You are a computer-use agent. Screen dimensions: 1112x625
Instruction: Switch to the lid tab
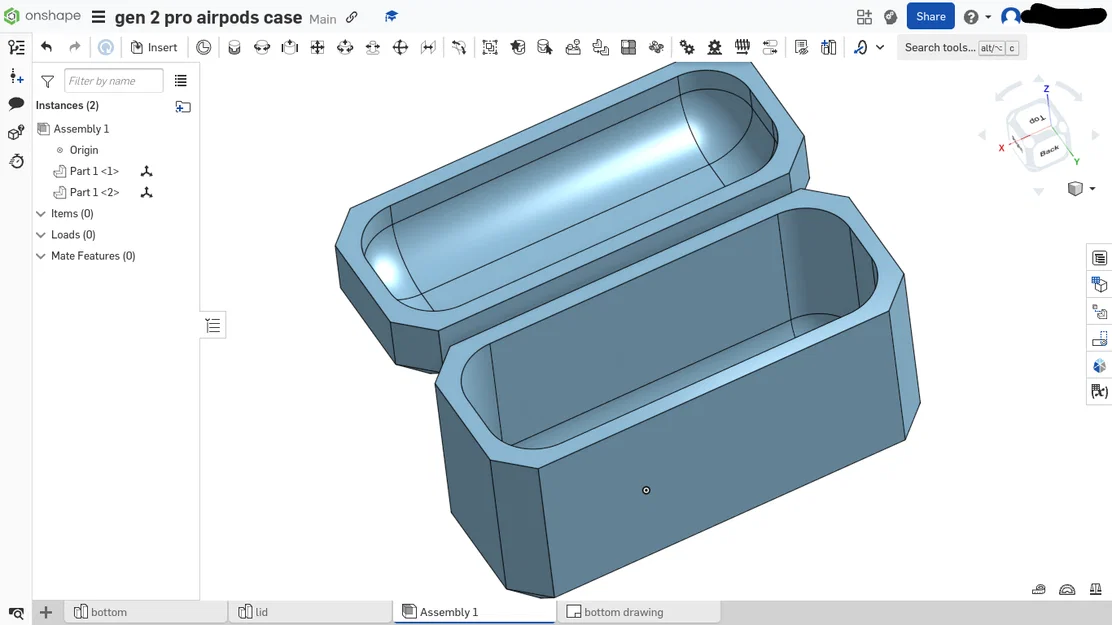pyautogui.click(x=310, y=612)
